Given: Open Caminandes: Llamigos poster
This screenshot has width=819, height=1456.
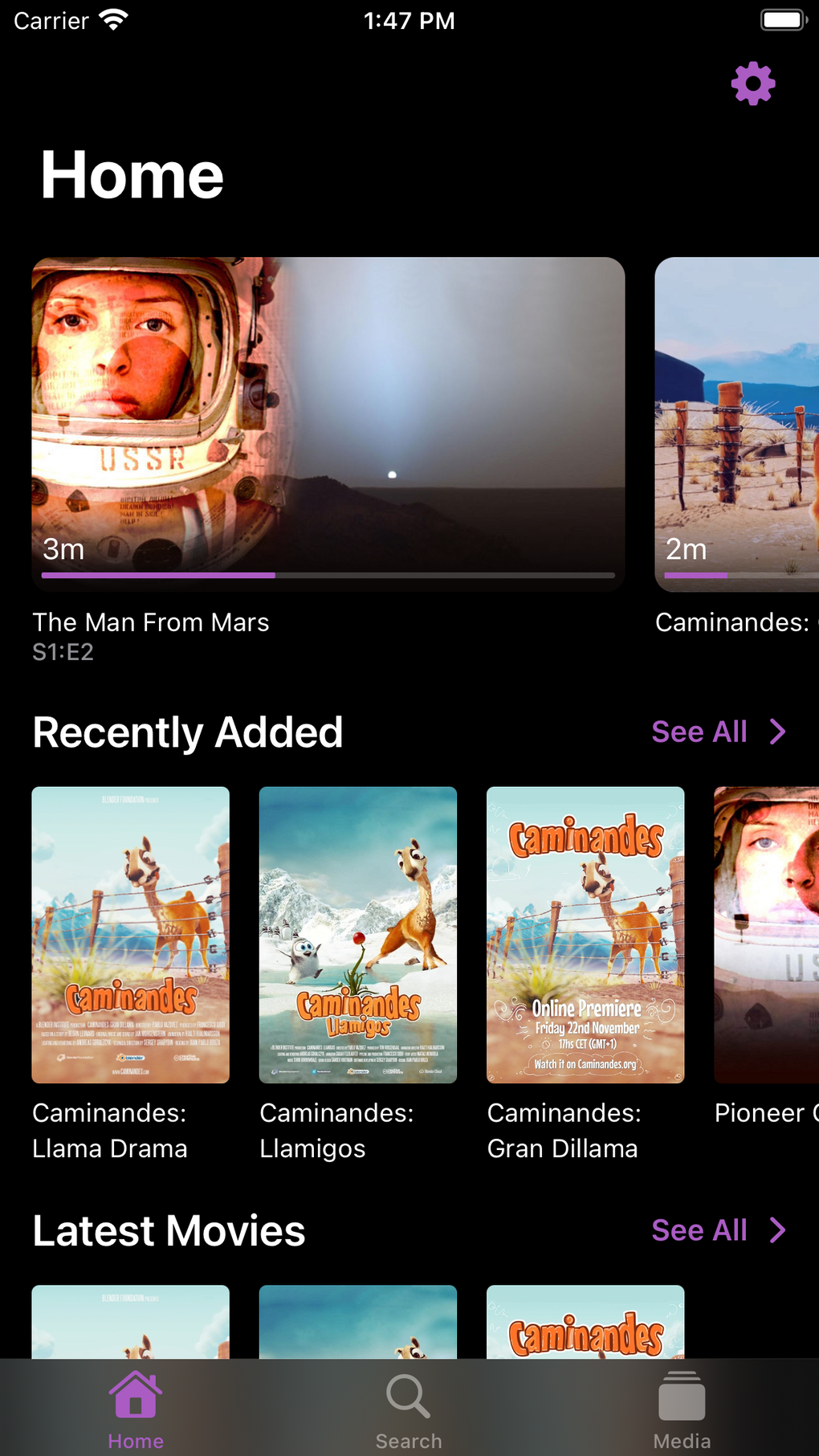Looking at the screenshot, I should pos(358,935).
